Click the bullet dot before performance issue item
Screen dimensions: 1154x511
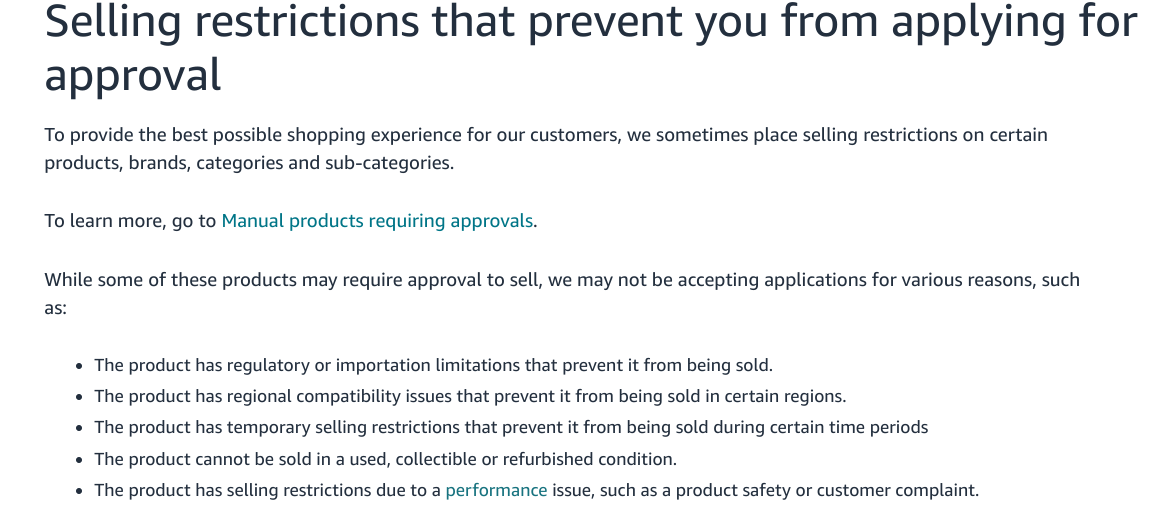pos(79,491)
